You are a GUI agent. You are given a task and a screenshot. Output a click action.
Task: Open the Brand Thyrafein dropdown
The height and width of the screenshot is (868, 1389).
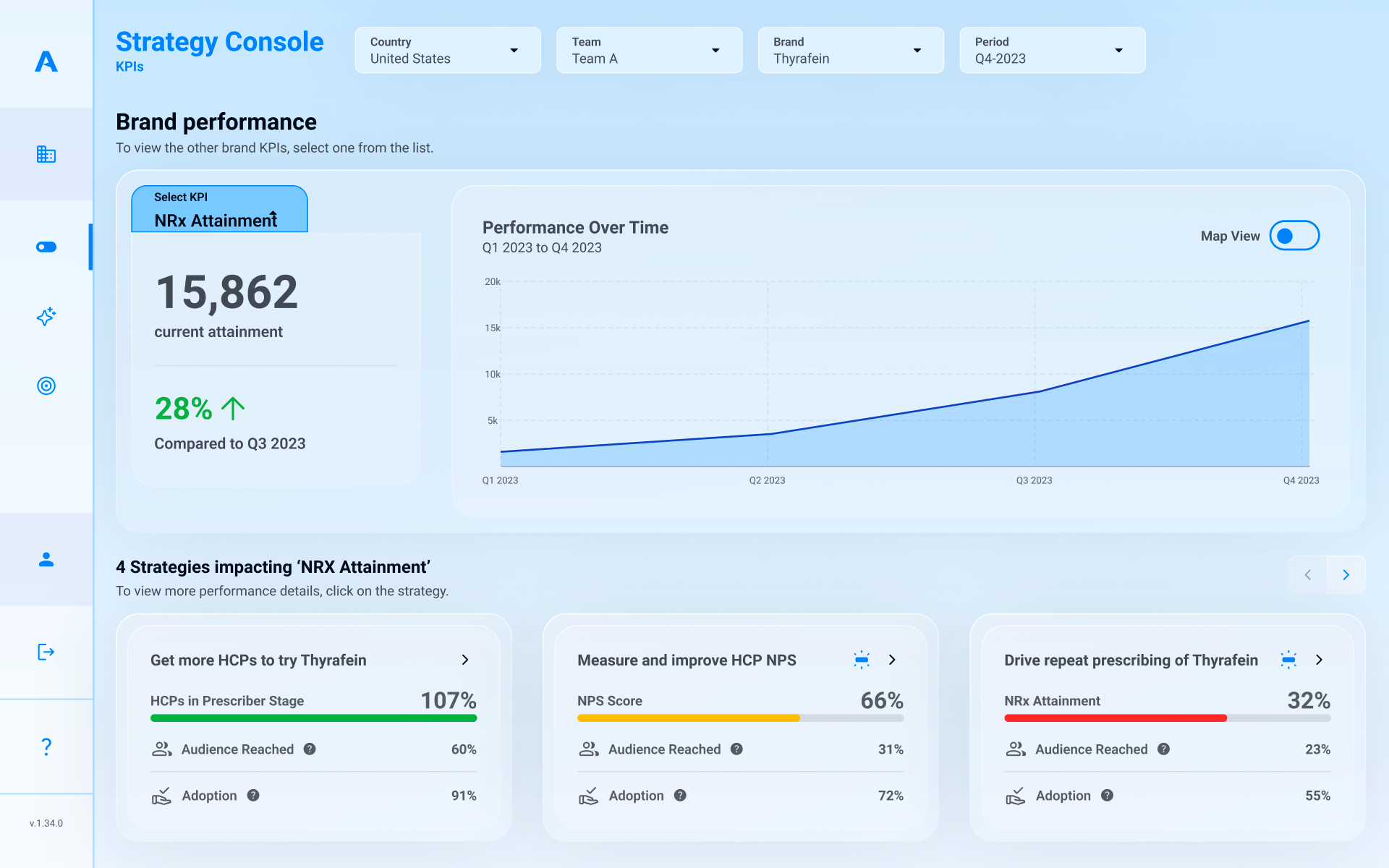(851, 51)
